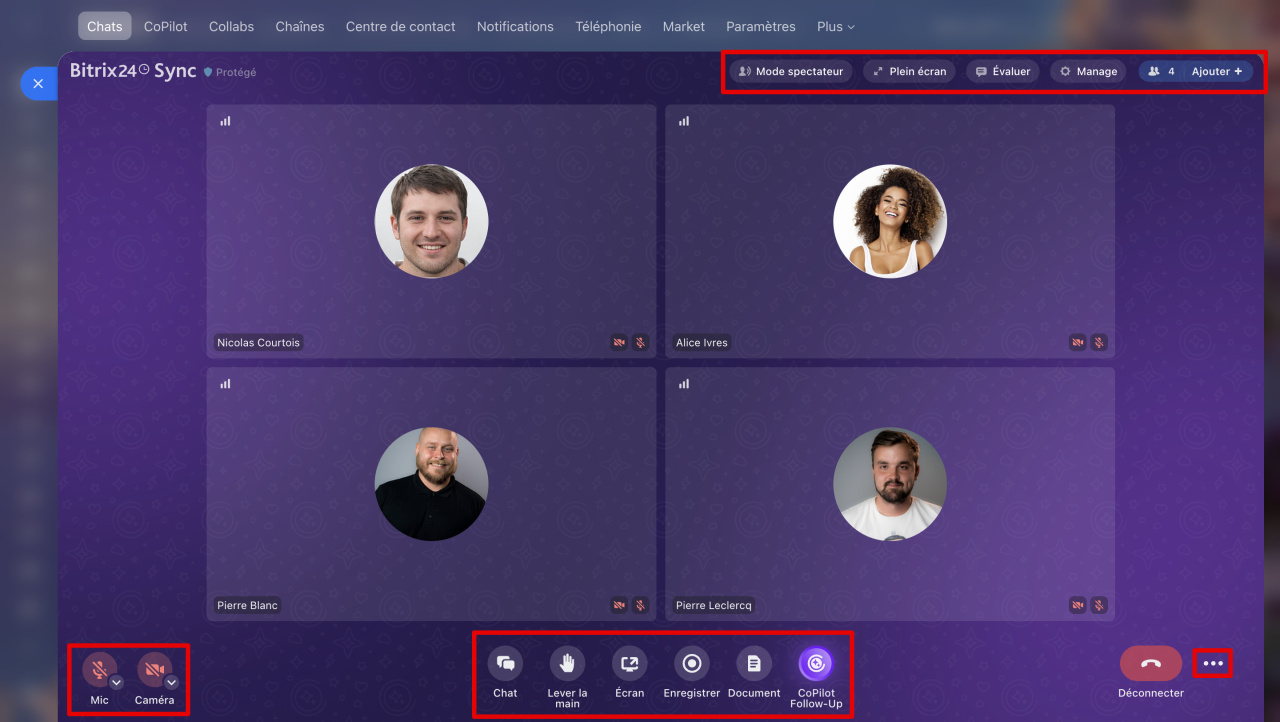The width and height of the screenshot is (1280, 722).
Task: Click the Pierre Leclercq name label
Action: [x=714, y=605]
